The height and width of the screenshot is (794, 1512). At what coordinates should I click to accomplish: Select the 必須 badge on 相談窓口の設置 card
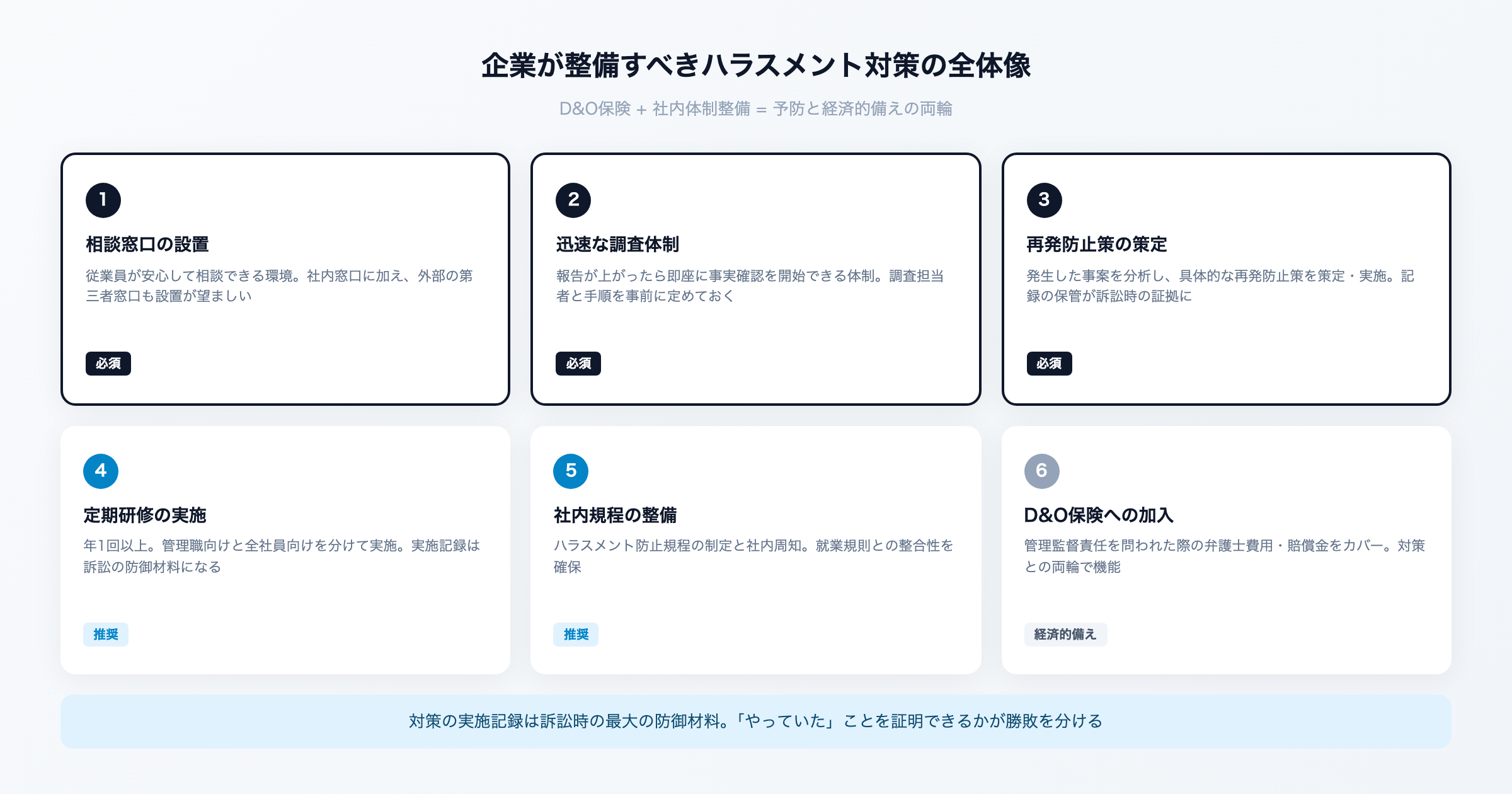(108, 364)
